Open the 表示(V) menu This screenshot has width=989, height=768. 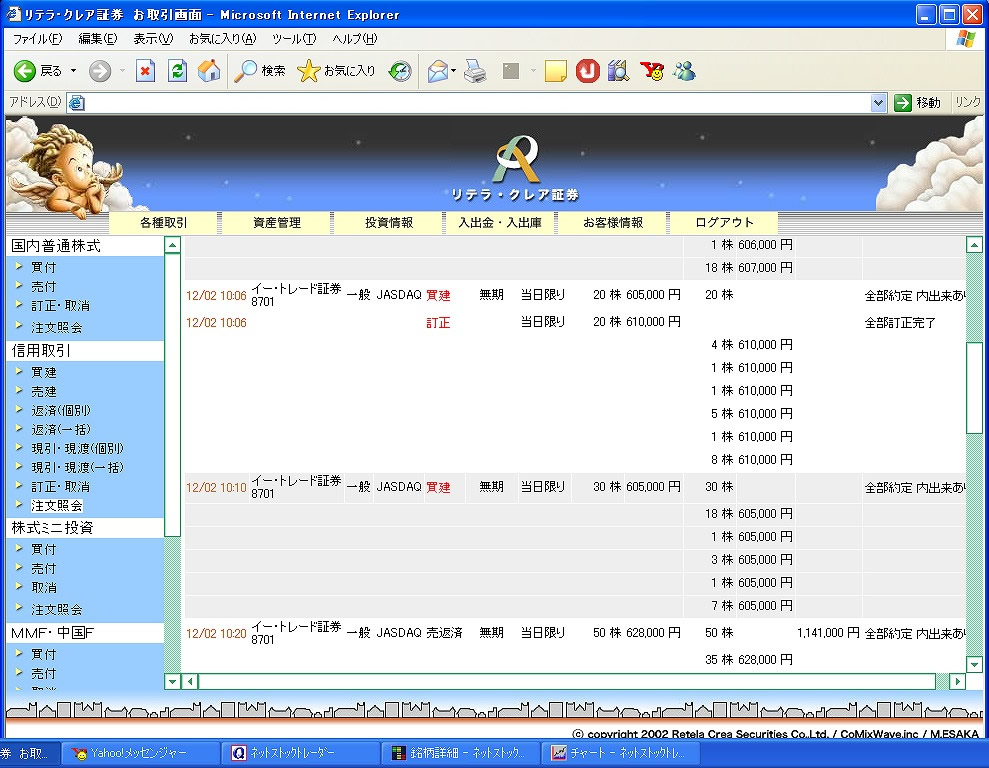(x=153, y=39)
